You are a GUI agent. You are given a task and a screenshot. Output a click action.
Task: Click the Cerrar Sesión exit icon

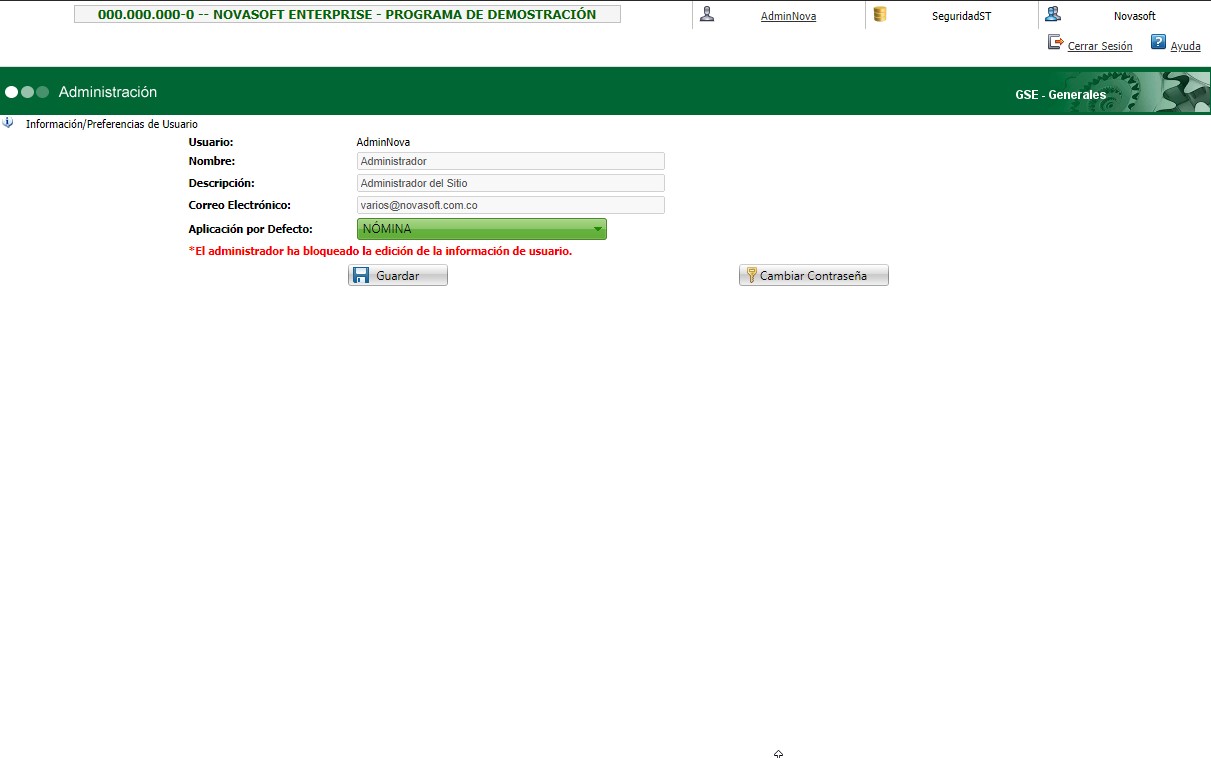1056,42
